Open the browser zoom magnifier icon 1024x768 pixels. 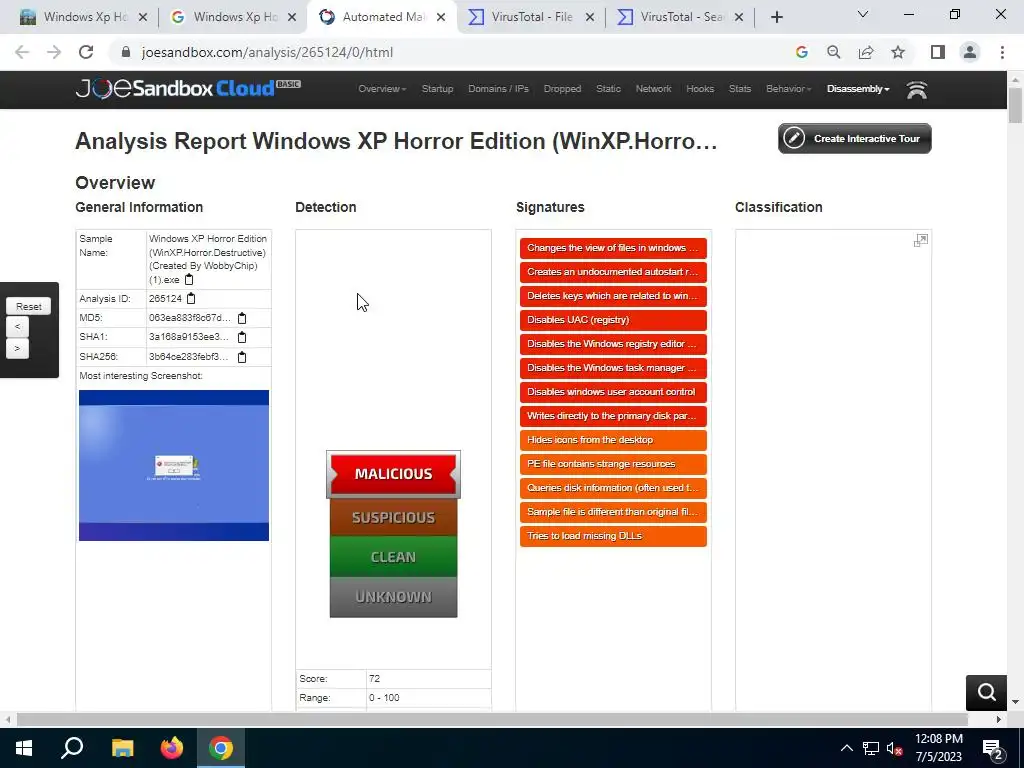pyautogui.click(x=833, y=52)
